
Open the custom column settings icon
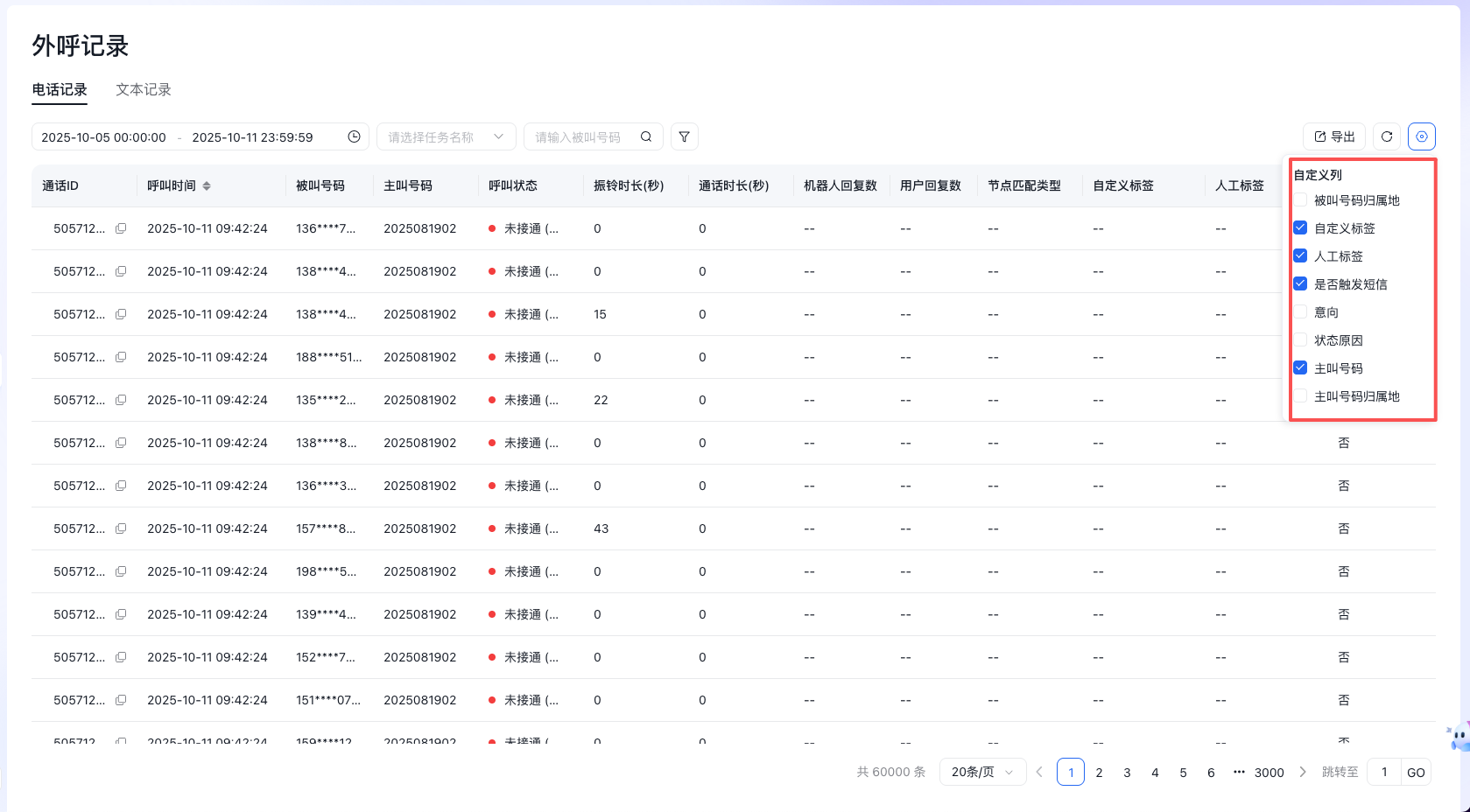(1422, 136)
